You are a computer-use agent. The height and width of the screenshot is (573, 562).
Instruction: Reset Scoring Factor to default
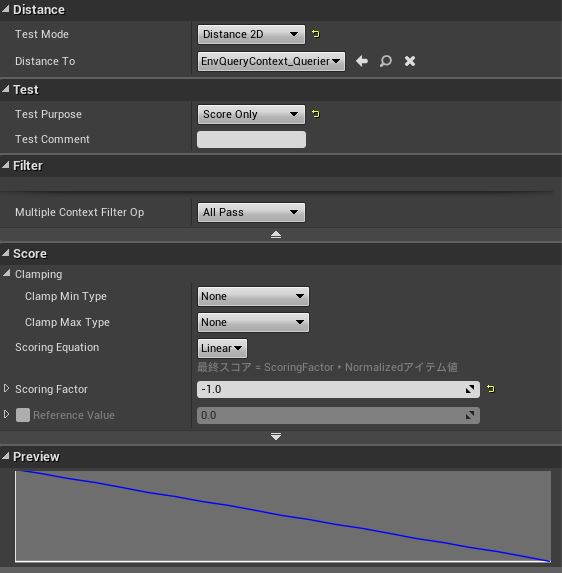click(490, 389)
